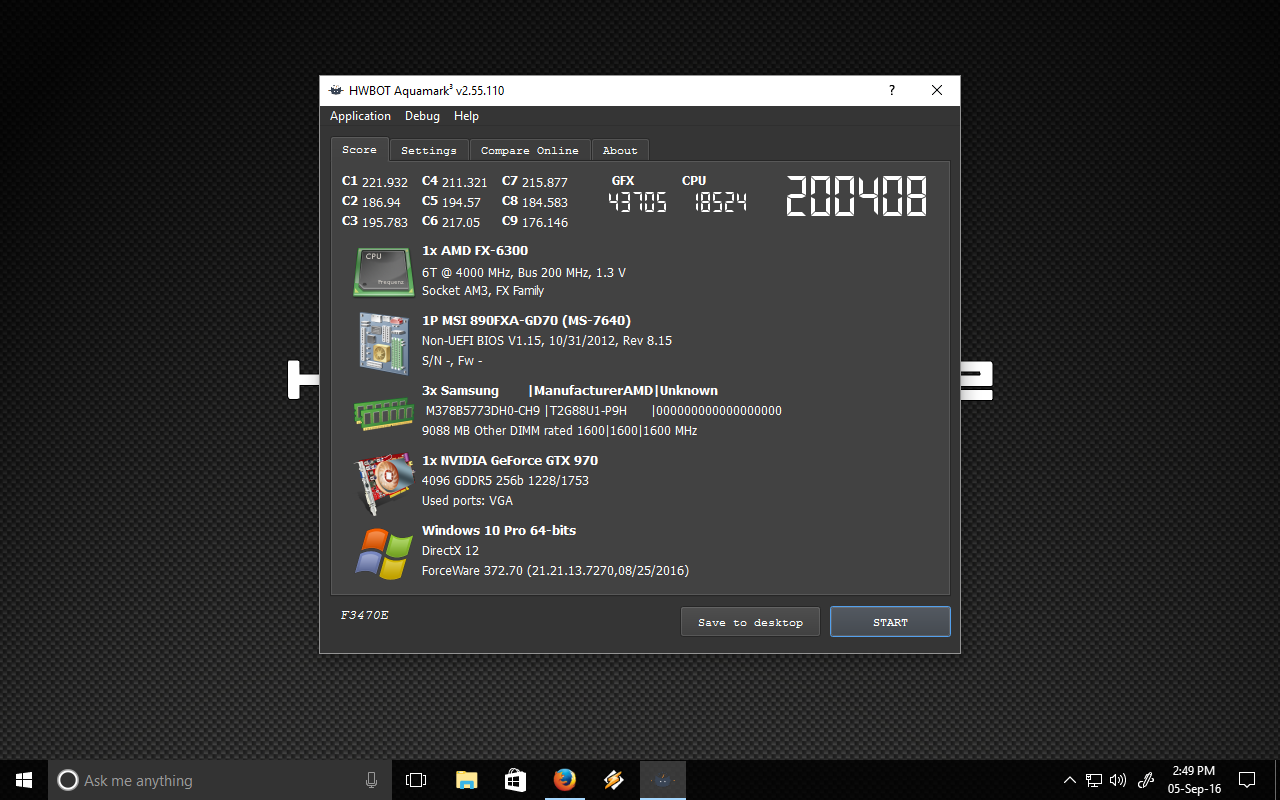Switch to the Compare Online tab
The image size is (1280, 800).
pos(530,150)
